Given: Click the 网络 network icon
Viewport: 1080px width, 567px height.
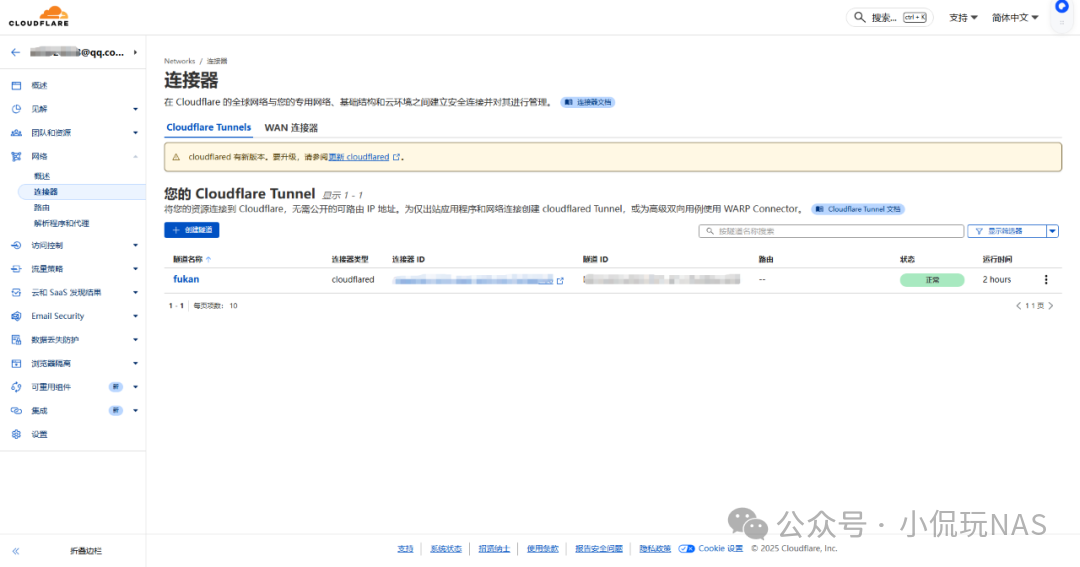Looking at the screenshot, I should point(17,156).
